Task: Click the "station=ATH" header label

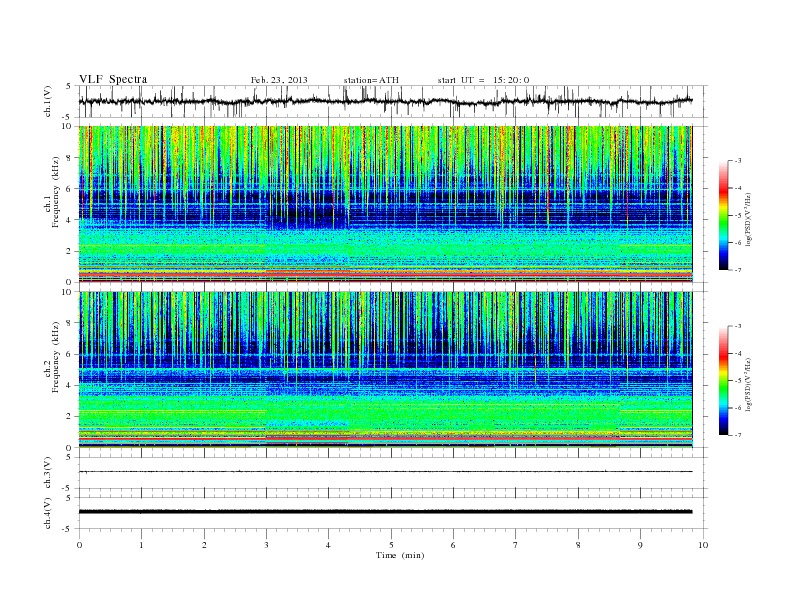Action: click(371, 80)
